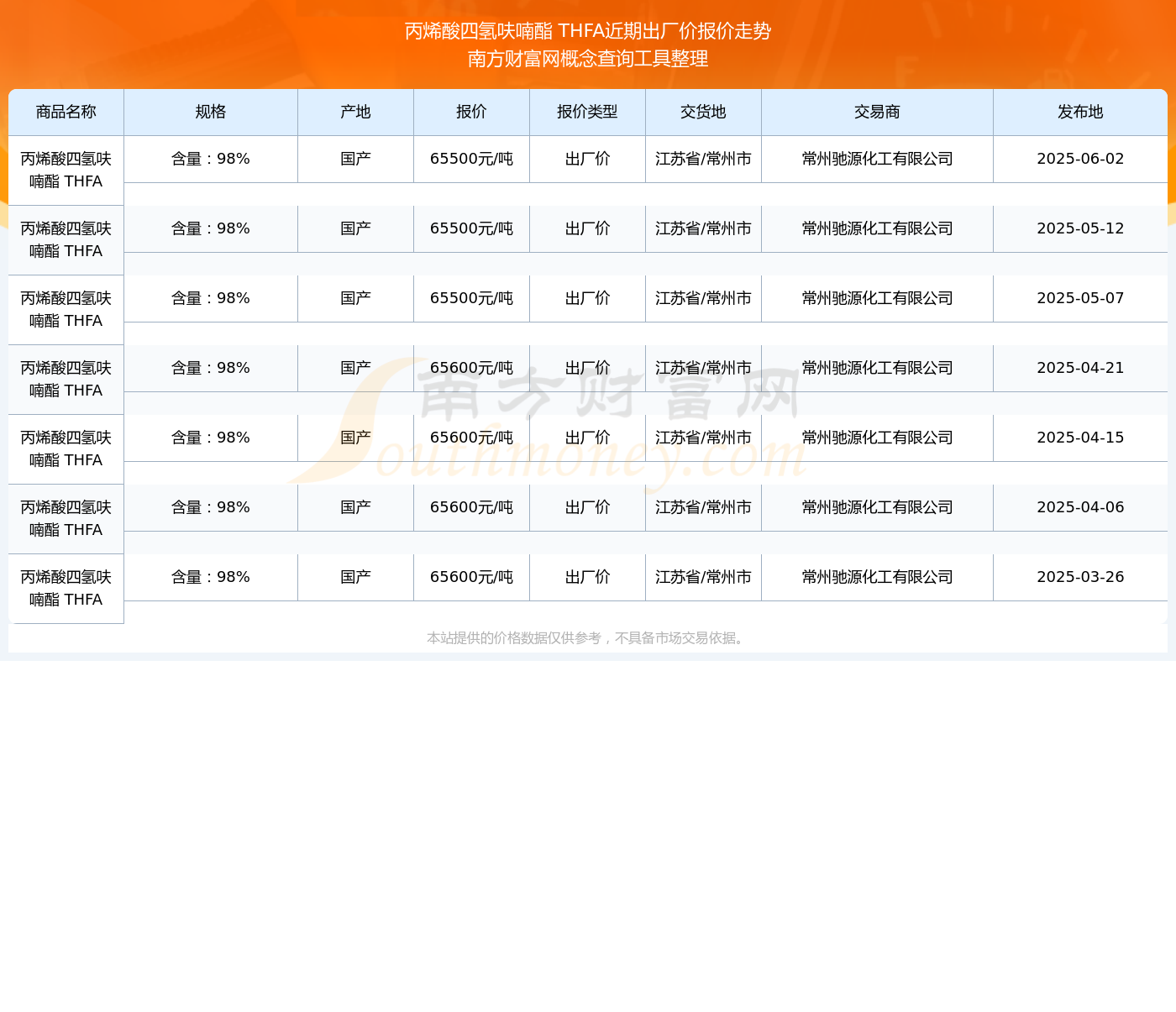Click the 65600元/吨 price in 2025-04-06 row
1176x1012 pixels.
471,507
